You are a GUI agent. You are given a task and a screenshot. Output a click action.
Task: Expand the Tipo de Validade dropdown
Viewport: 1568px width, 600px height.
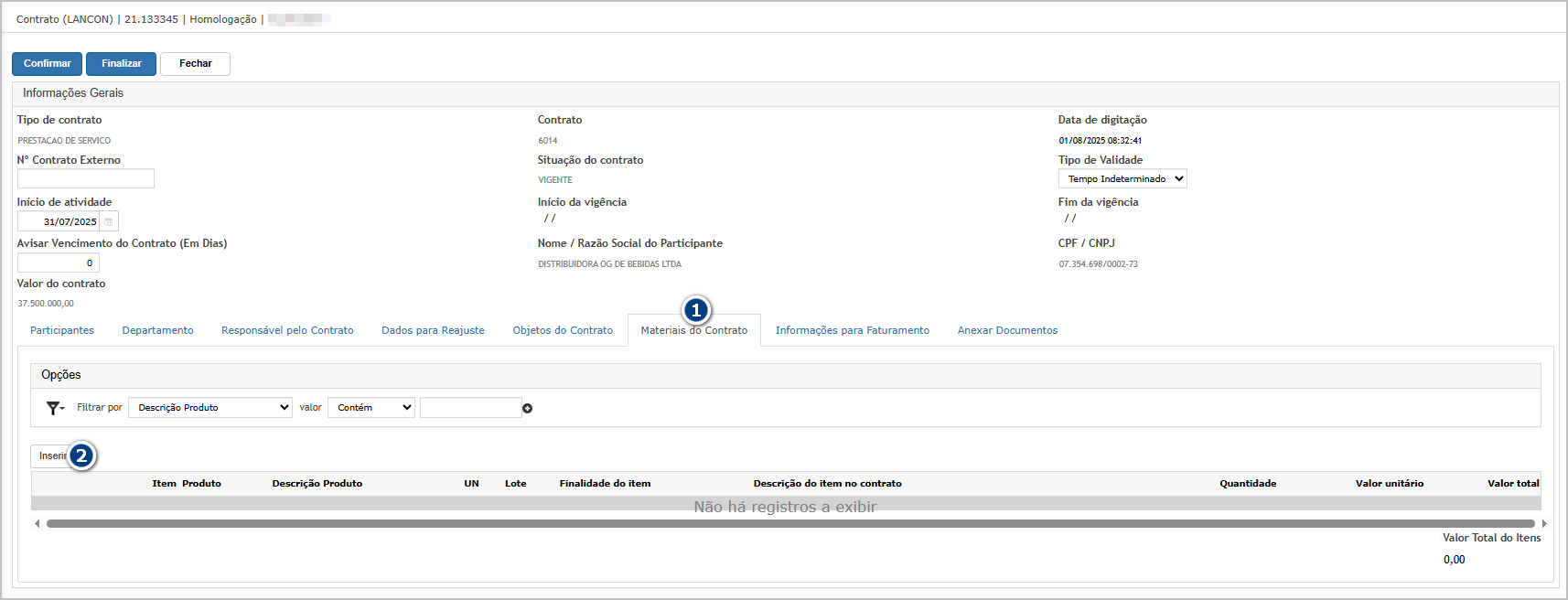pyautogui.click(x=1122, y=179)
